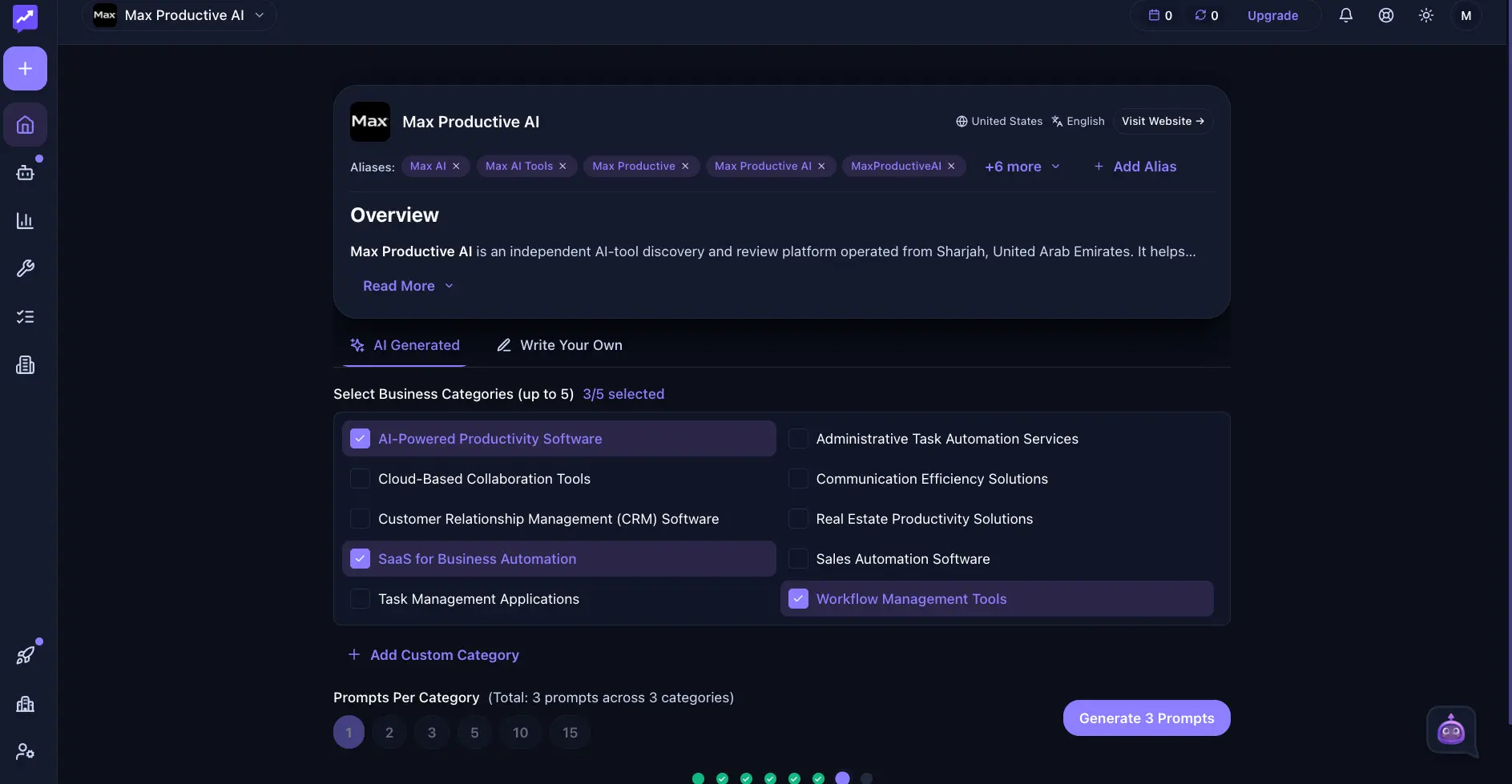Toggle the light/dark theme sun icon

click(1426, 15)
